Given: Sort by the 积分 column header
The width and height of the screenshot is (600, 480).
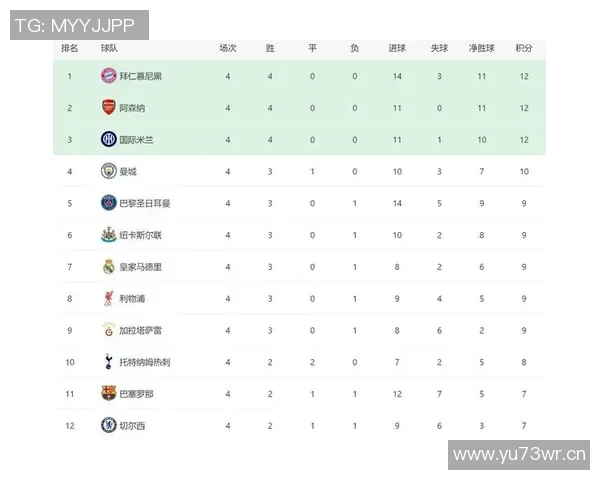Looking at the screenshot, I should pyautogui.click(x=523, y=48).
